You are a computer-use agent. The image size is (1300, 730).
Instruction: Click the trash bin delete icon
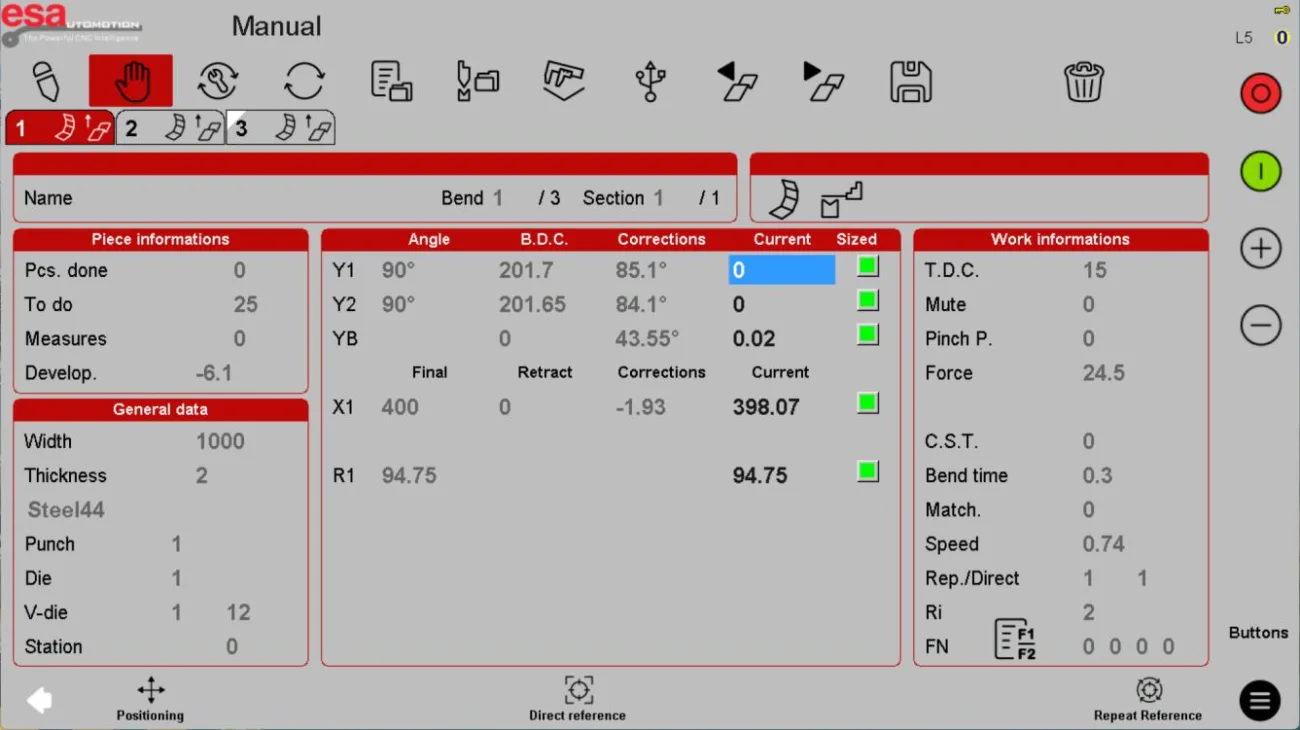point(1084,81)
